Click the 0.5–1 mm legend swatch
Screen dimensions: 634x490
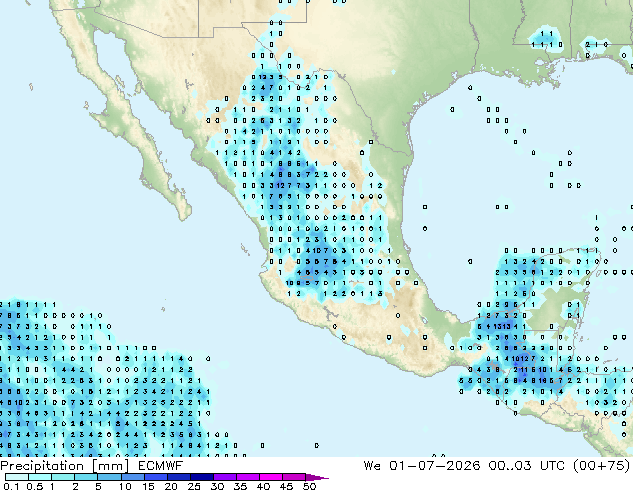pos(40,477)
